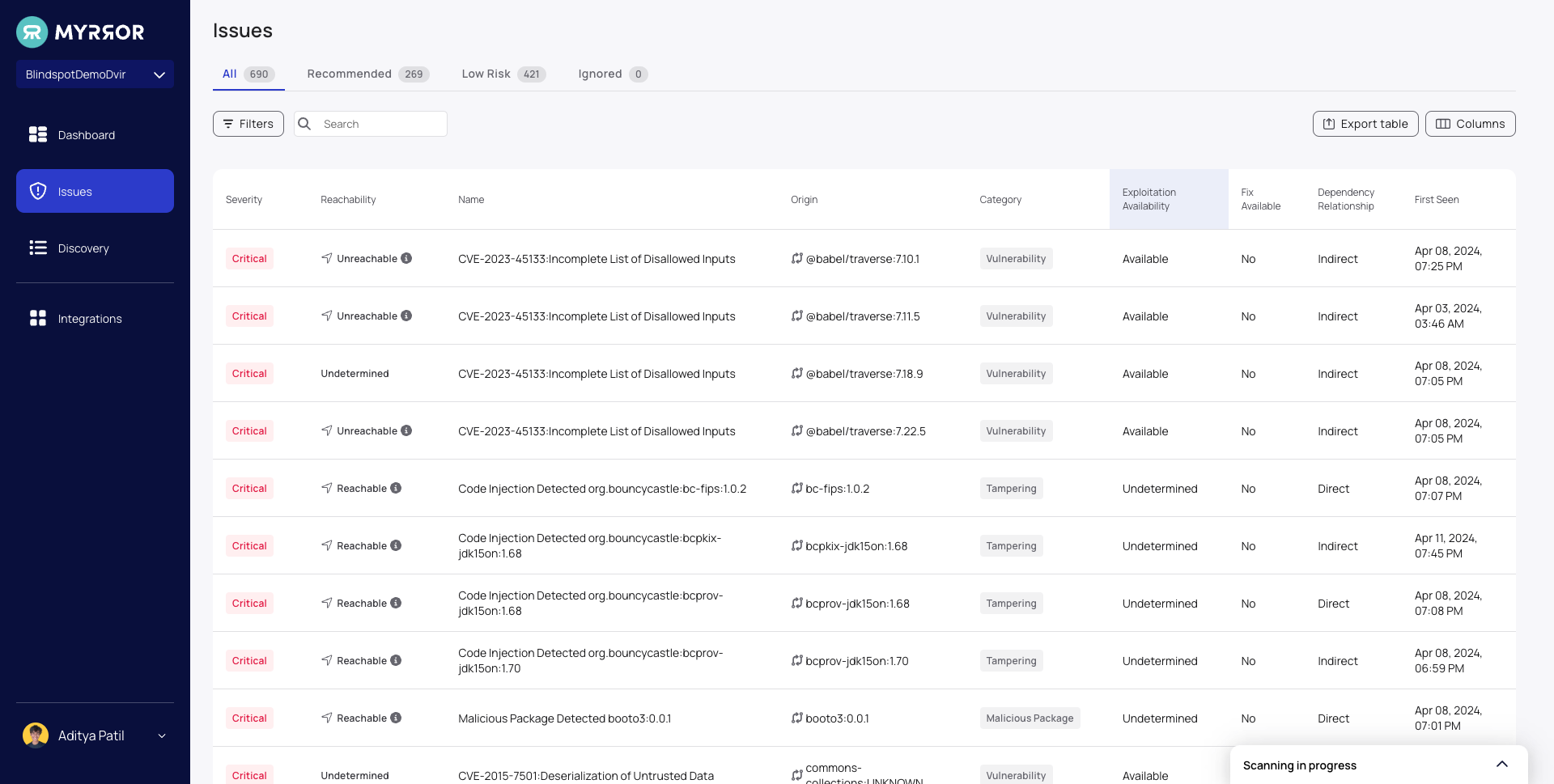Click origin icon beside bc-fips:1.0.2
Viewport: 1554px width, 784px height.
coord(796,488)
